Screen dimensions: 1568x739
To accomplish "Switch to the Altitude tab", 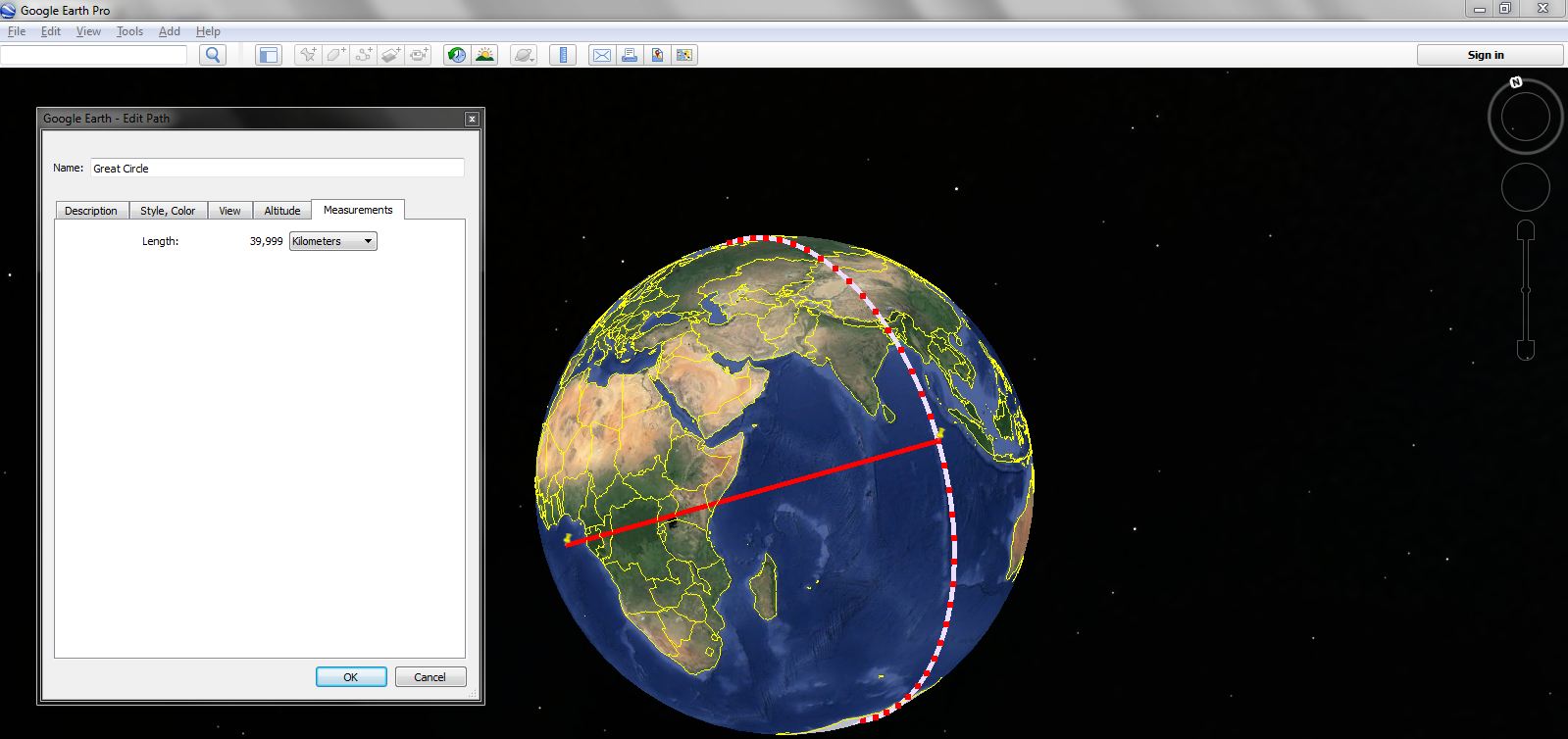I will click(x=282, y=211).
